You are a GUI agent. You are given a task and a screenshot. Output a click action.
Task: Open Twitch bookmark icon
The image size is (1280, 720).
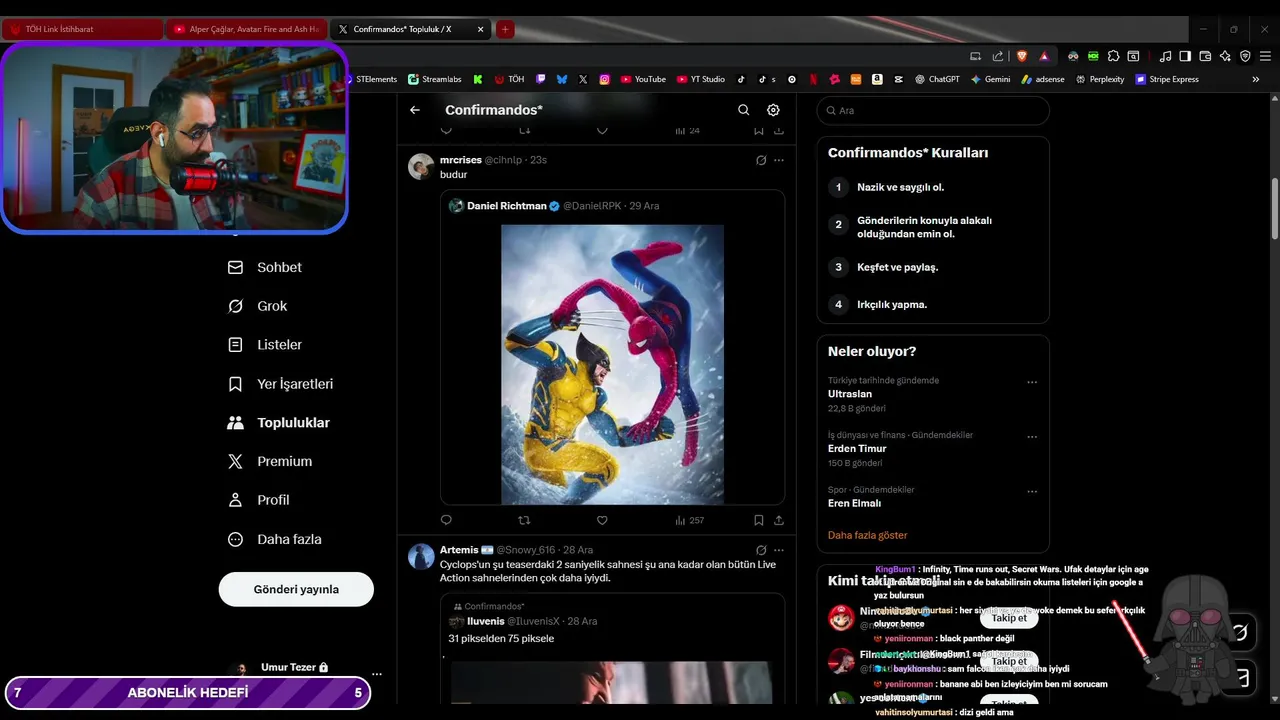[541, 79]
